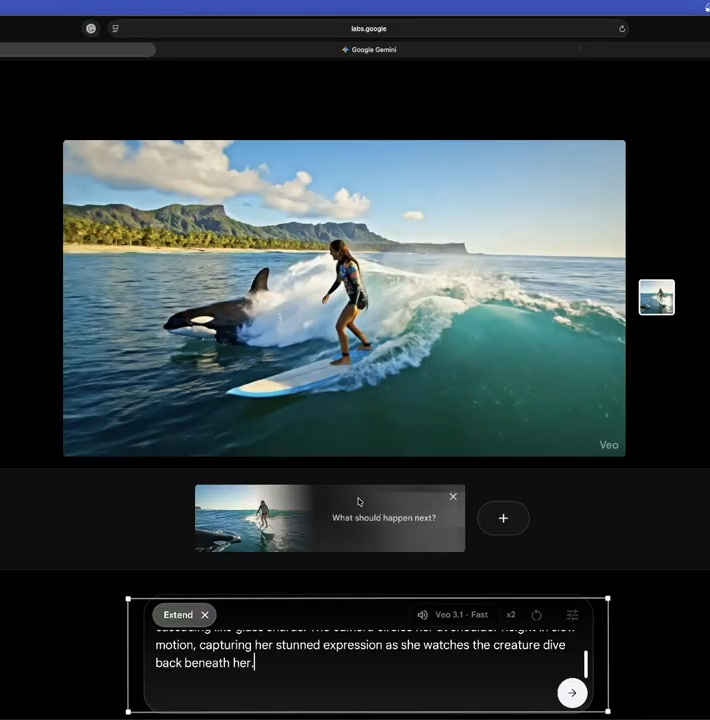Select the surfer thumbnail on the right side

[x=657, y=298]
